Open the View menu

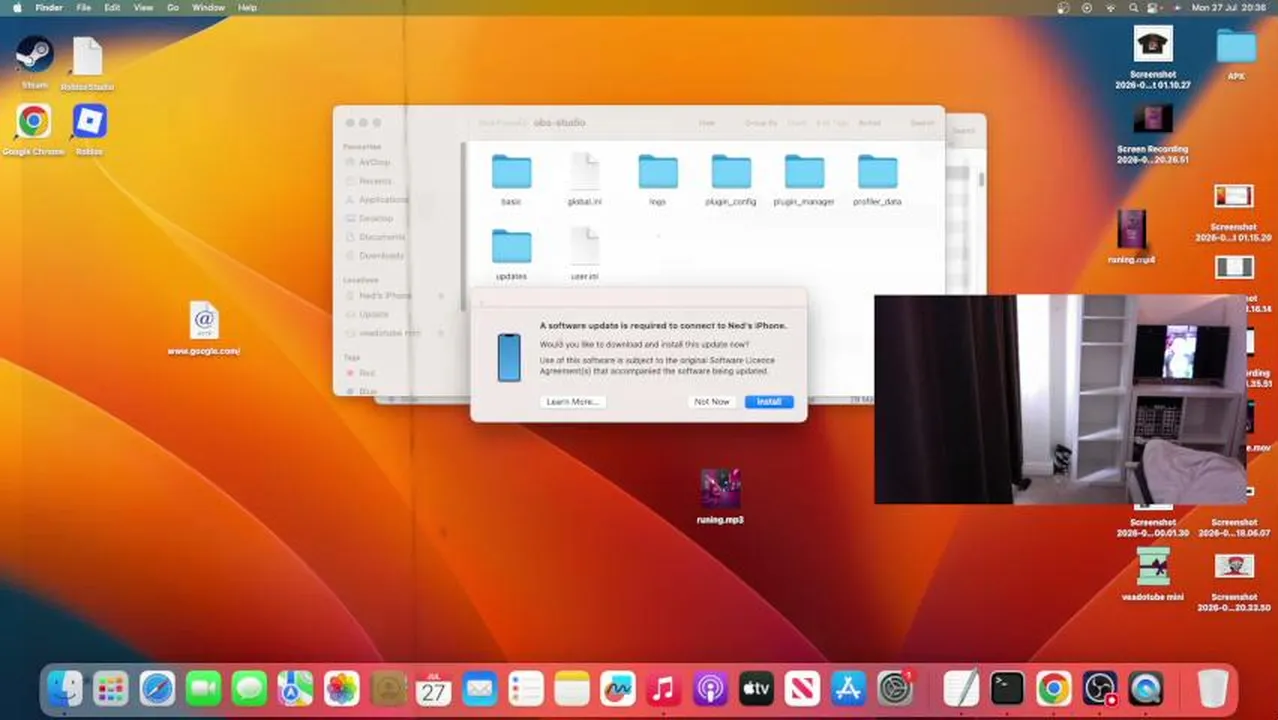tap(144, 7)
